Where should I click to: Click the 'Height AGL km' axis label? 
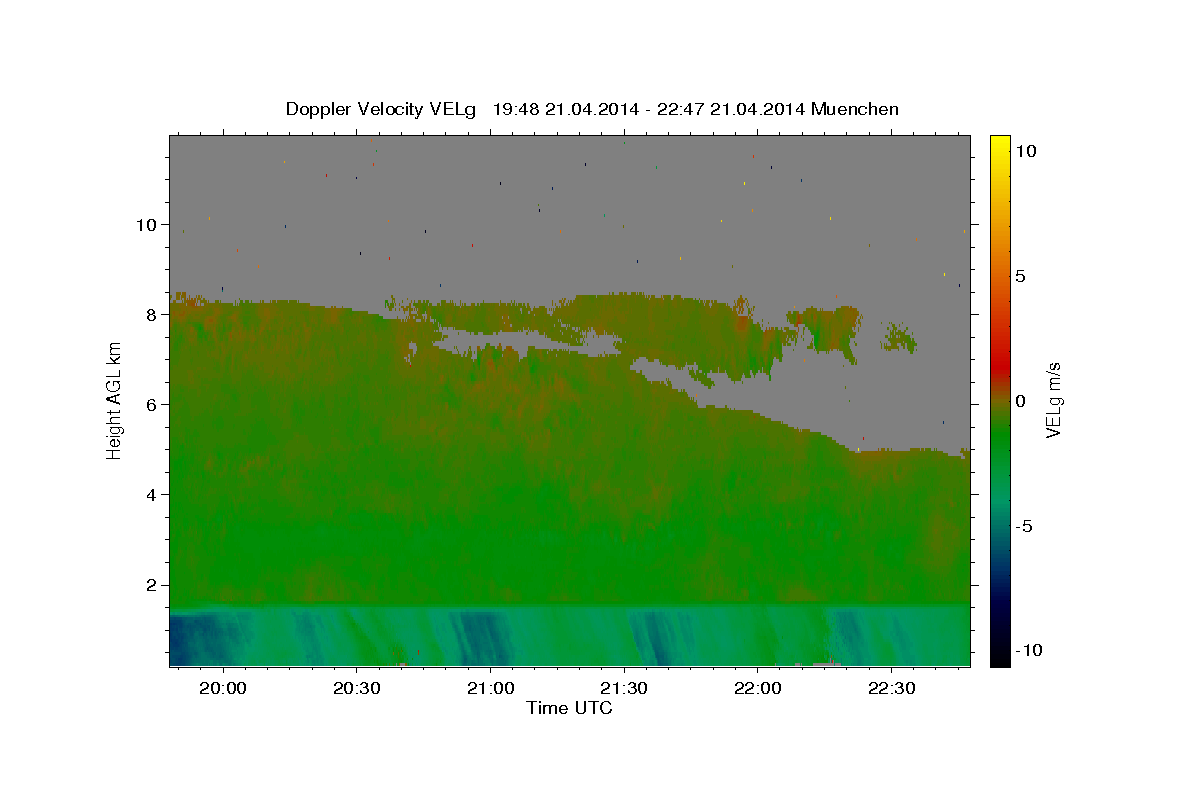(114, 399)
